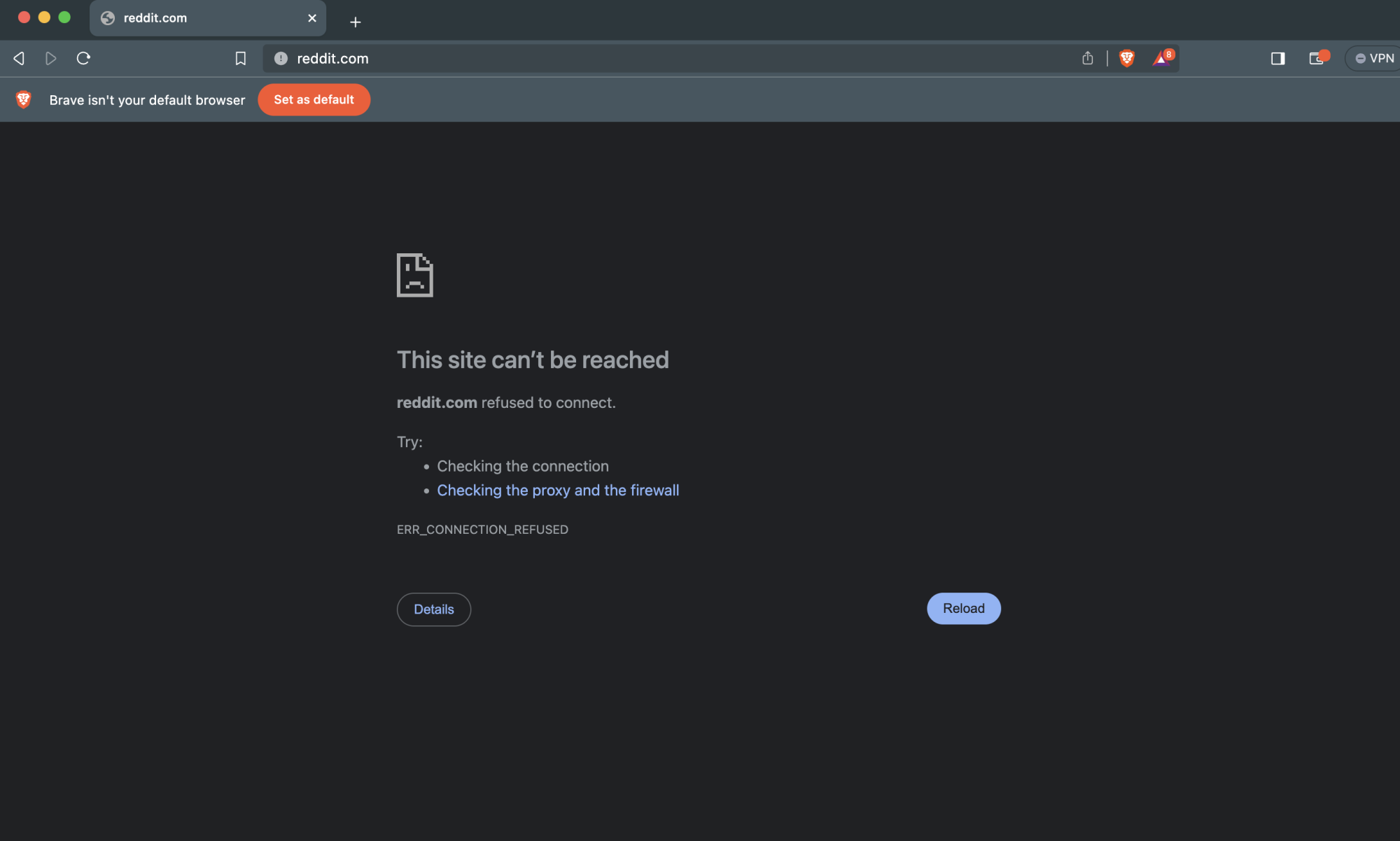Click the blue Reload button
This screenshot has width=1400, height=841.
click(x=963, y=609)
